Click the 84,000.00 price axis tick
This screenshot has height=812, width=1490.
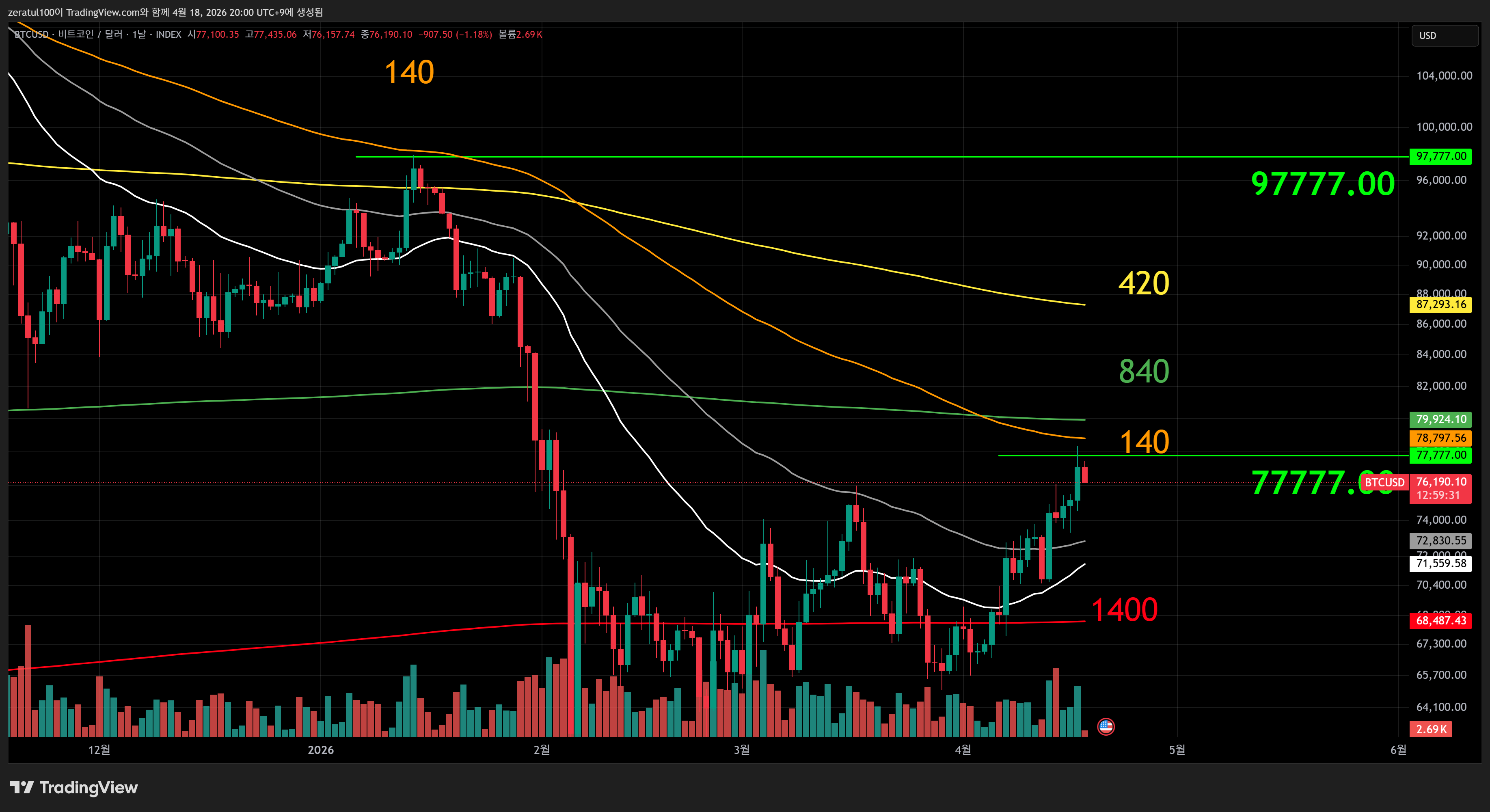click(x=1441, y=354)
